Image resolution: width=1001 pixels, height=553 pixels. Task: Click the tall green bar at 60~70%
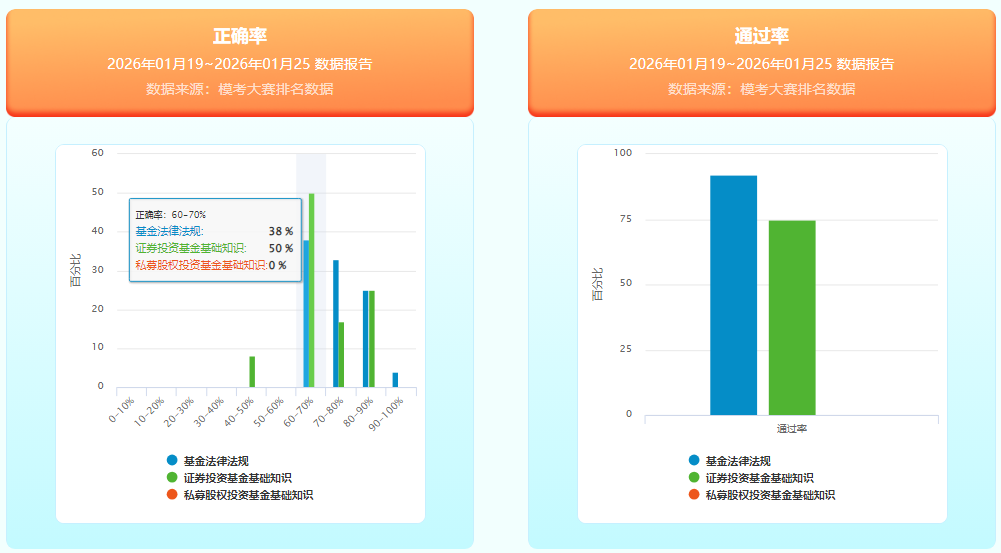pyautogui.click(x=312, y=290)
